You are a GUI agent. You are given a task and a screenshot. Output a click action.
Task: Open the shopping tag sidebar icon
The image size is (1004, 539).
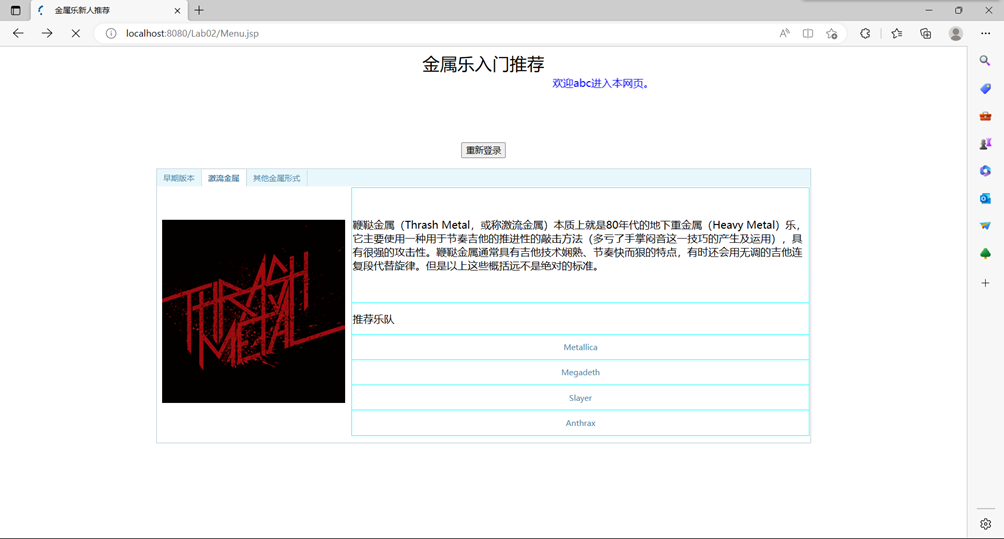(x=985, y=88)
